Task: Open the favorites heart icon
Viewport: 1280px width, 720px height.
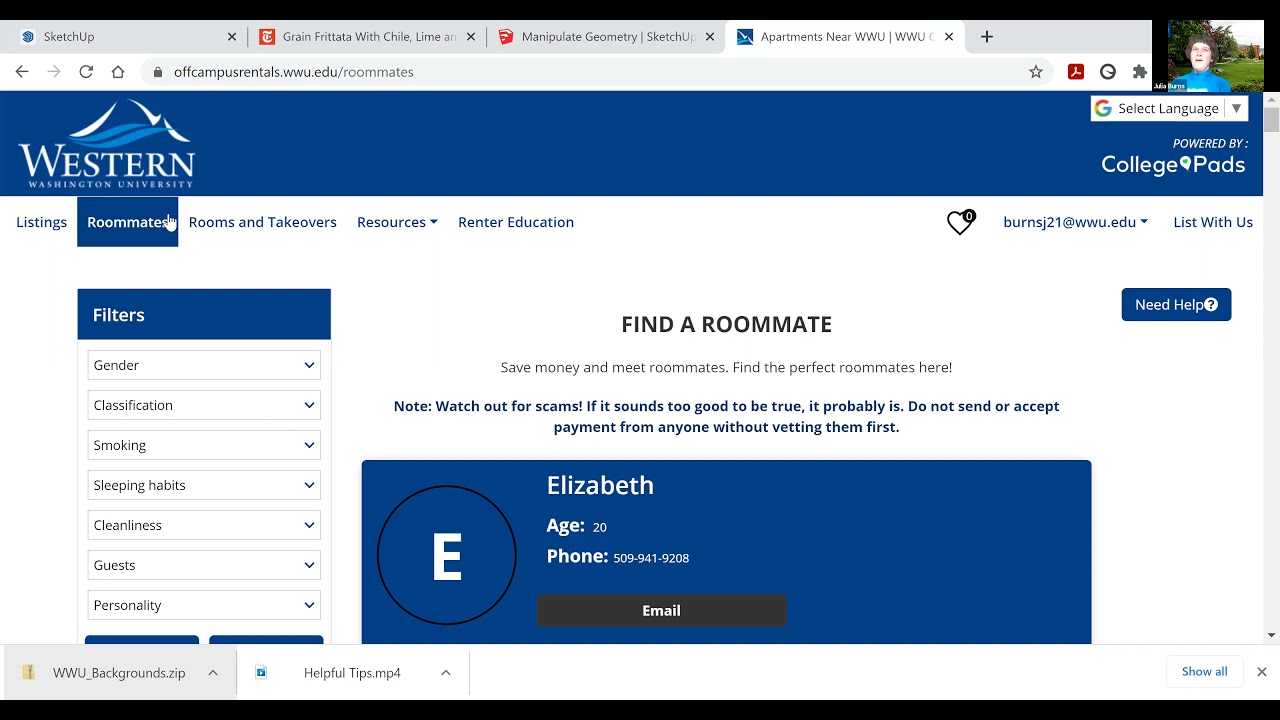Action: tap(960, 222)
